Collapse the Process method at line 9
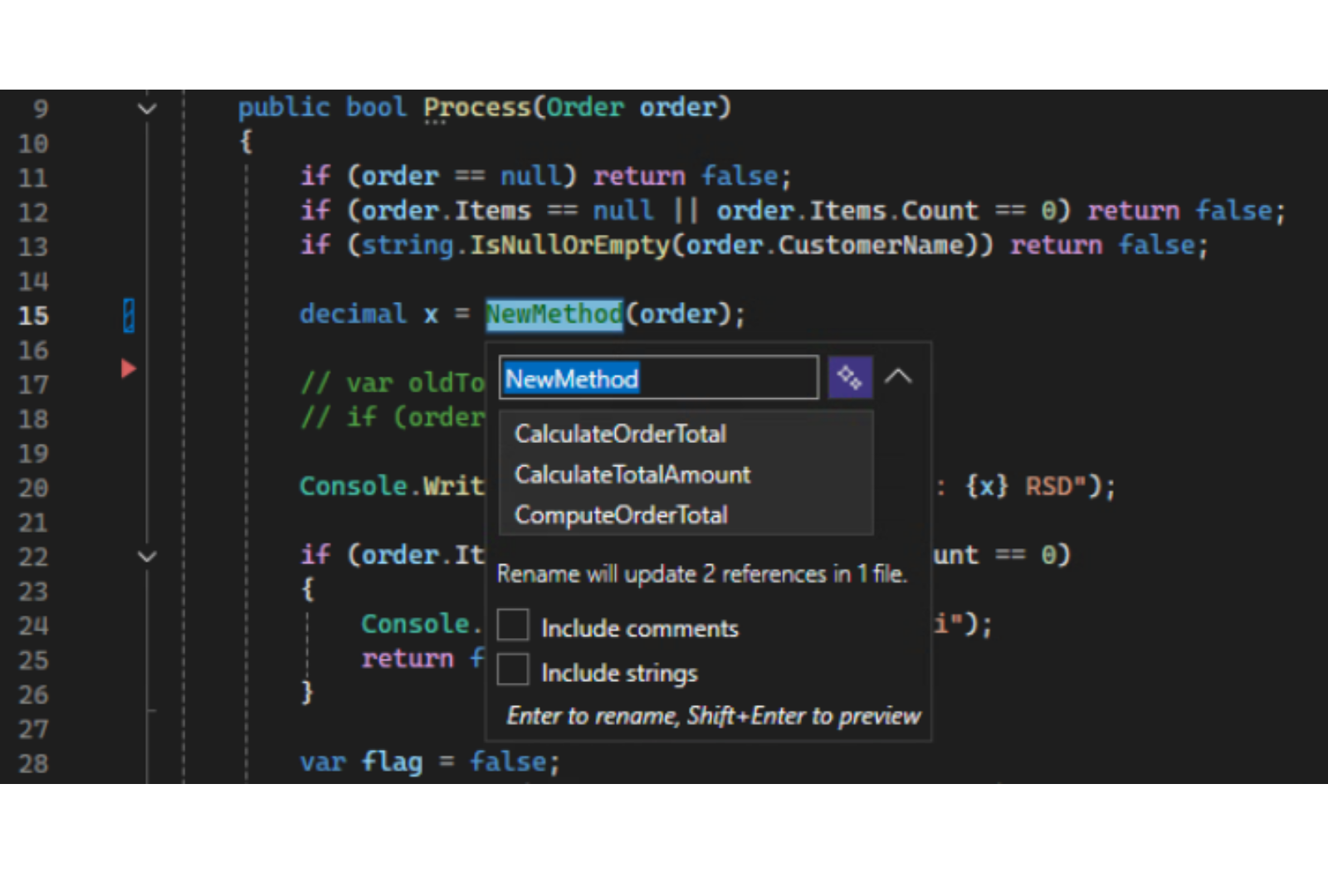 coord(147,109)
